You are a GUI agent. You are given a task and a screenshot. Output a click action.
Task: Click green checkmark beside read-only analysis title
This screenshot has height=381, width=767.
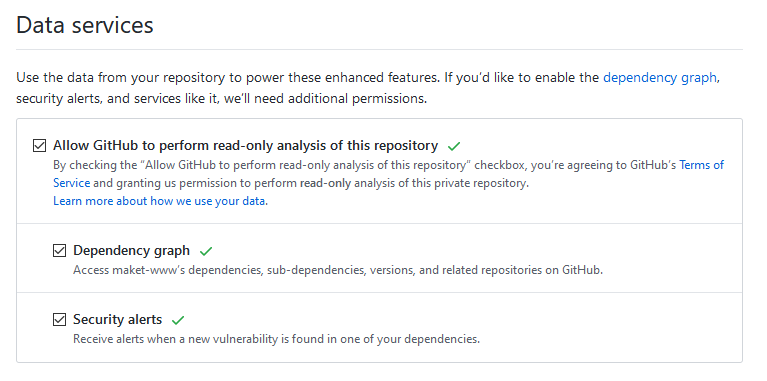454,146
